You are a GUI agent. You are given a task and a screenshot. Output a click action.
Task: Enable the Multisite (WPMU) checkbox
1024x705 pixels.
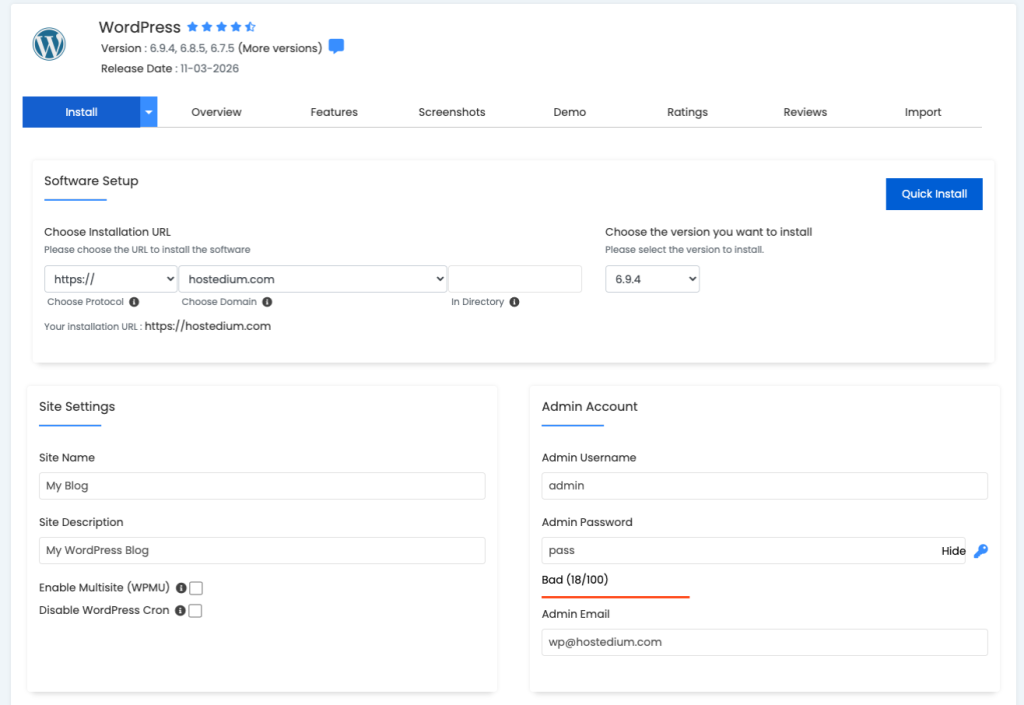click(x=196, y=588)
